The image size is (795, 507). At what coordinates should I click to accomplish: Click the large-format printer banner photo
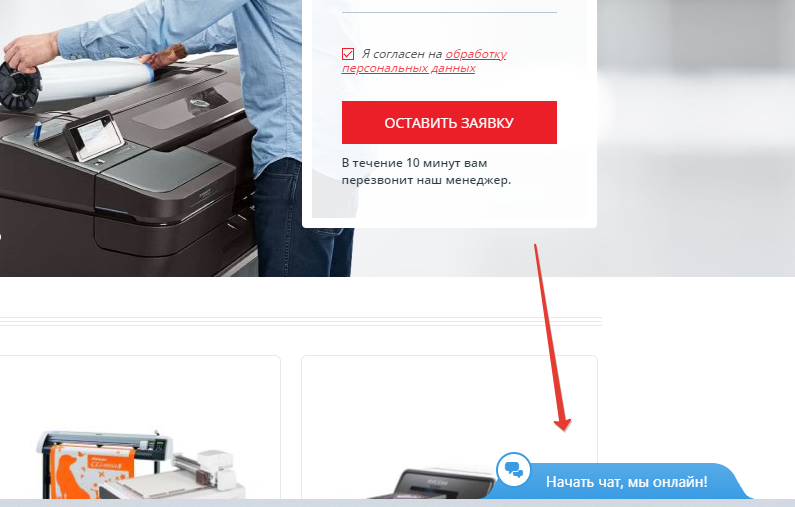click(x=151, y=138)
